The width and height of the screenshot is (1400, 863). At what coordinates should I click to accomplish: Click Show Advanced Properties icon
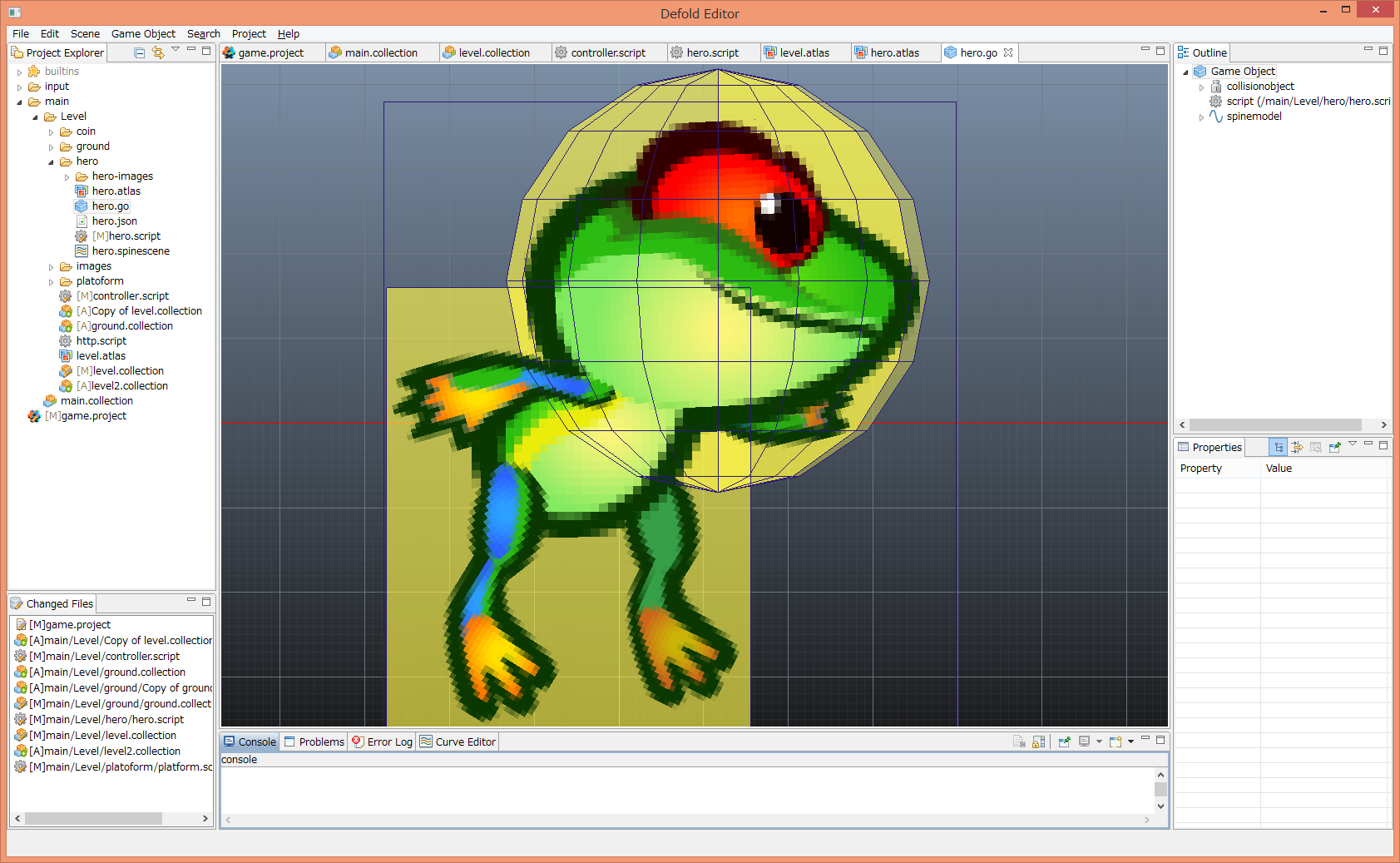pos(1297,447)
